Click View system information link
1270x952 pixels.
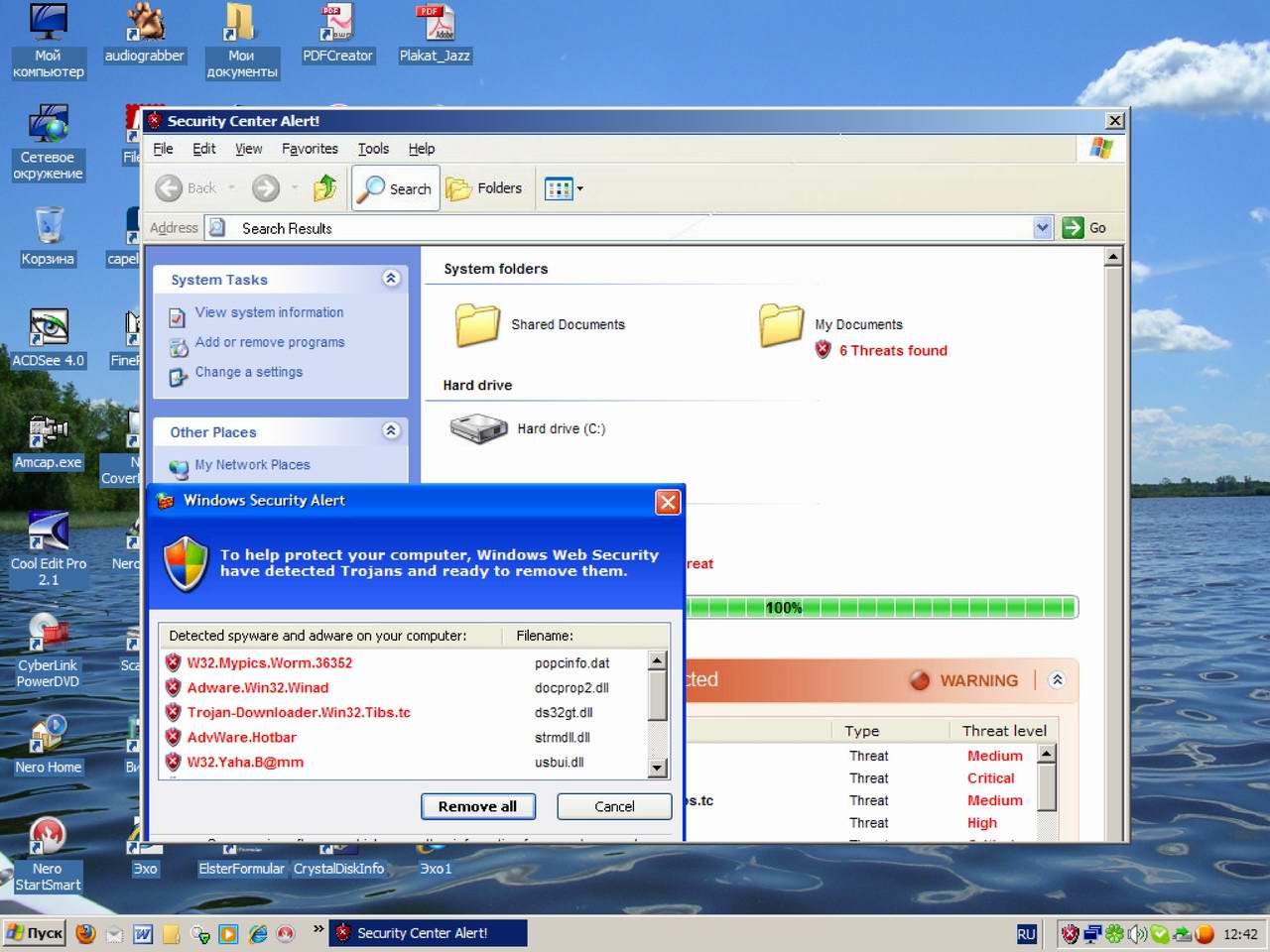tap(269, 312)
